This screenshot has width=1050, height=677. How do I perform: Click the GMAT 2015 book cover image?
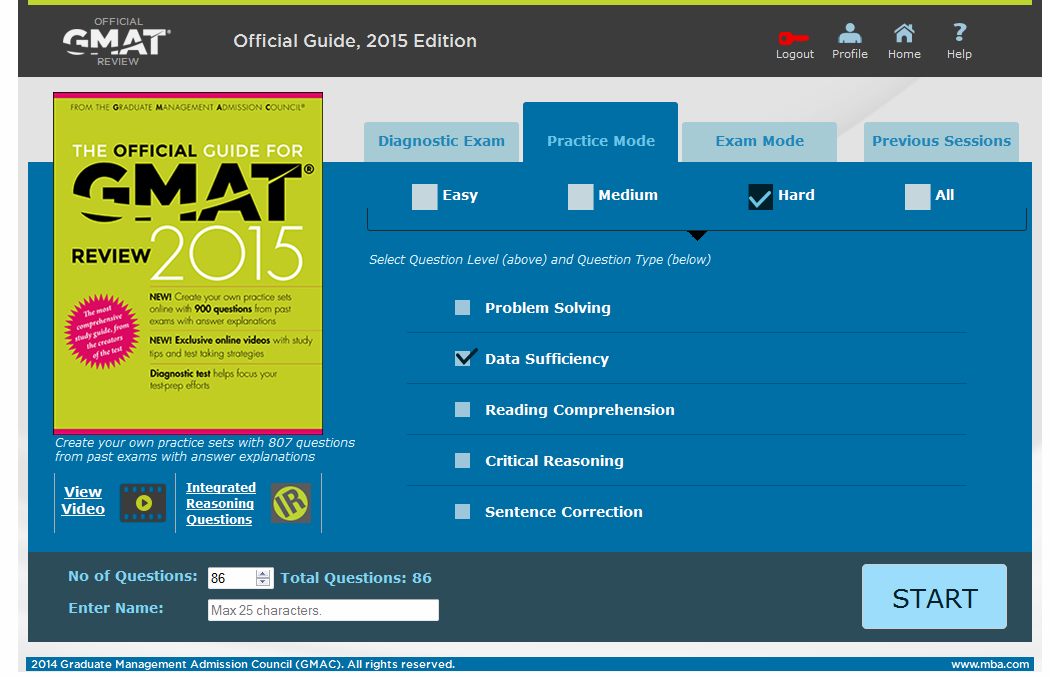click(188, 263)
